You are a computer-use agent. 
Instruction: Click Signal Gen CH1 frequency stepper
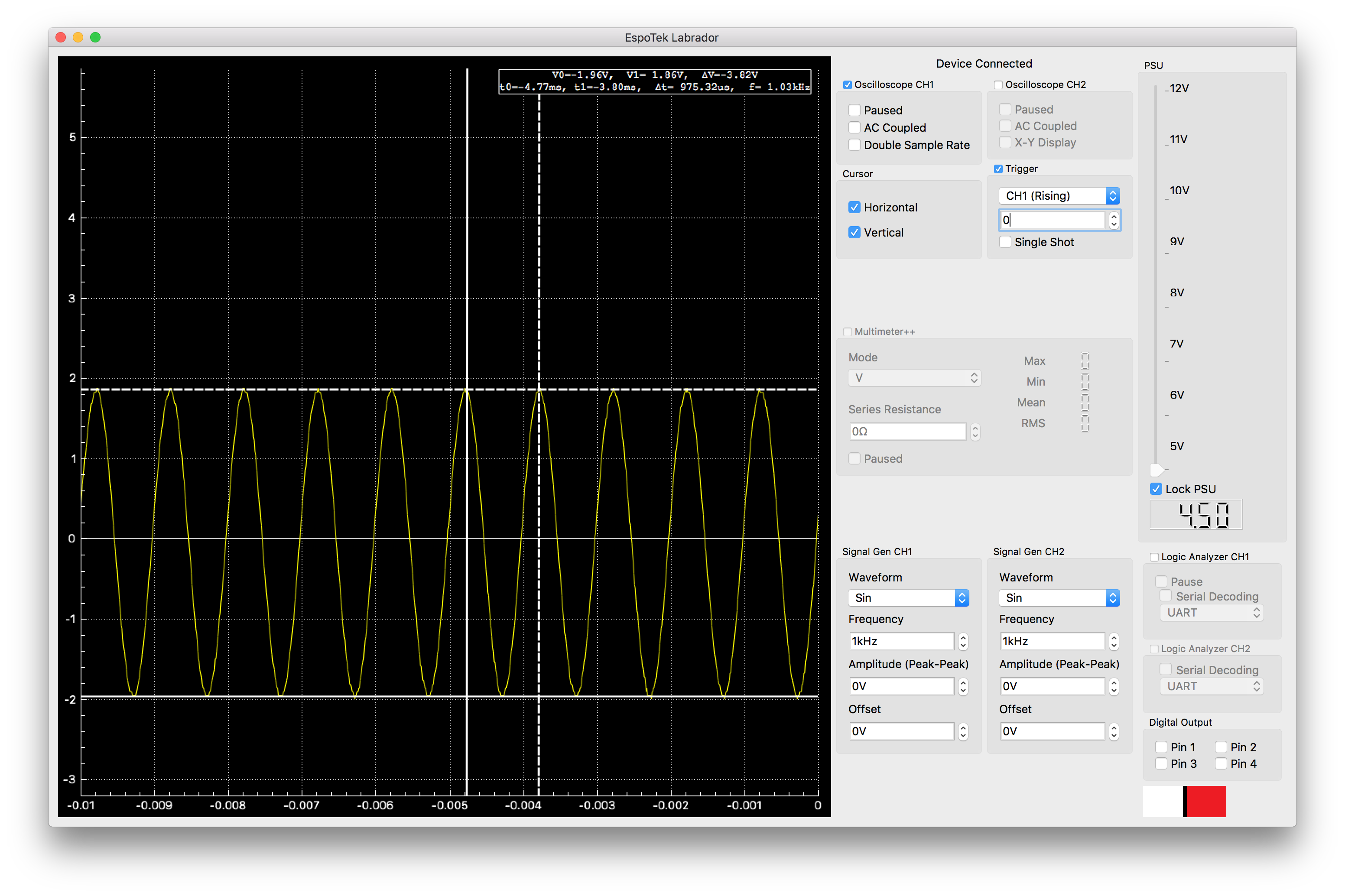click(x=963, y=641)
